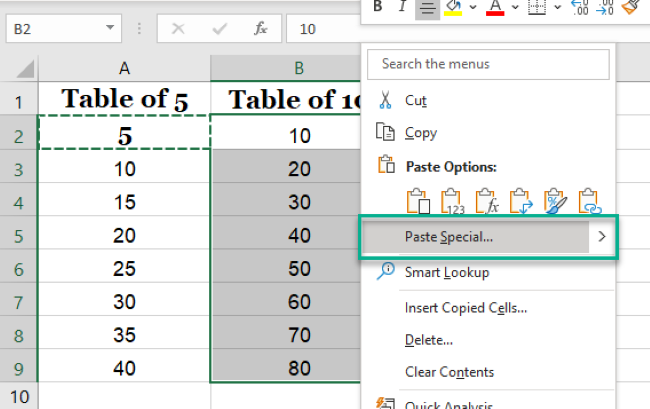Click the Increase Decimal icon

tap(580, 8)
